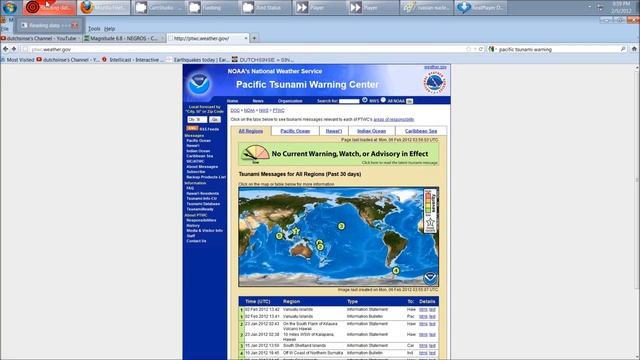Open html details for Off W Coast of Northern Sumatra
640x360 pixels.
pyautogui.click(x=423, y=353)
